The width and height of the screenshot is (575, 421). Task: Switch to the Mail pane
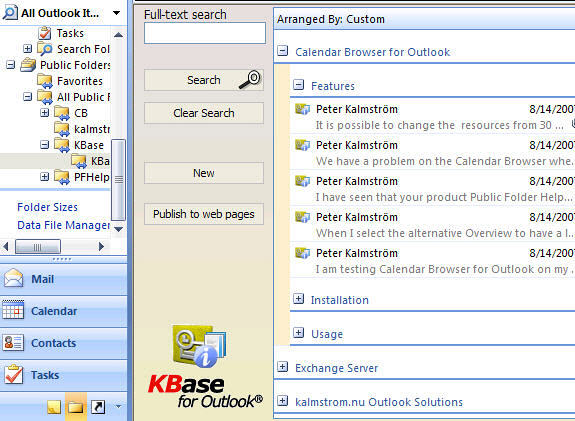(63, 279)
